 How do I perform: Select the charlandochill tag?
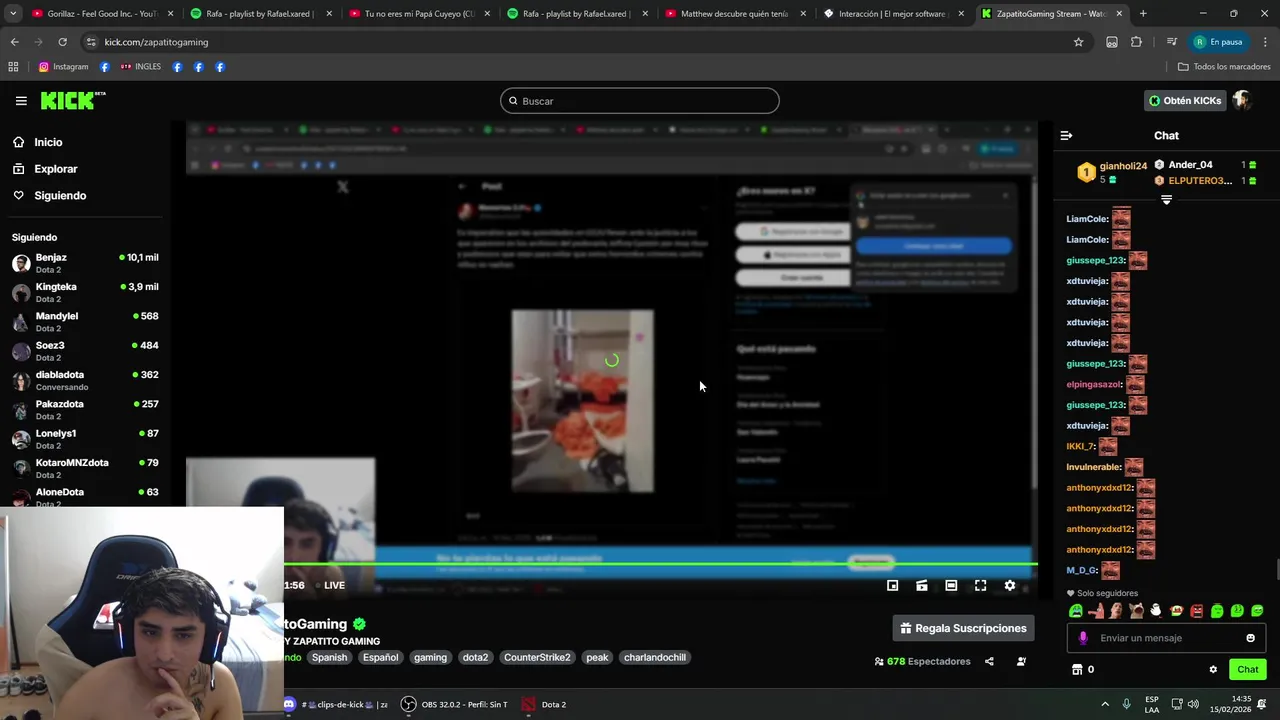point(655,657)
